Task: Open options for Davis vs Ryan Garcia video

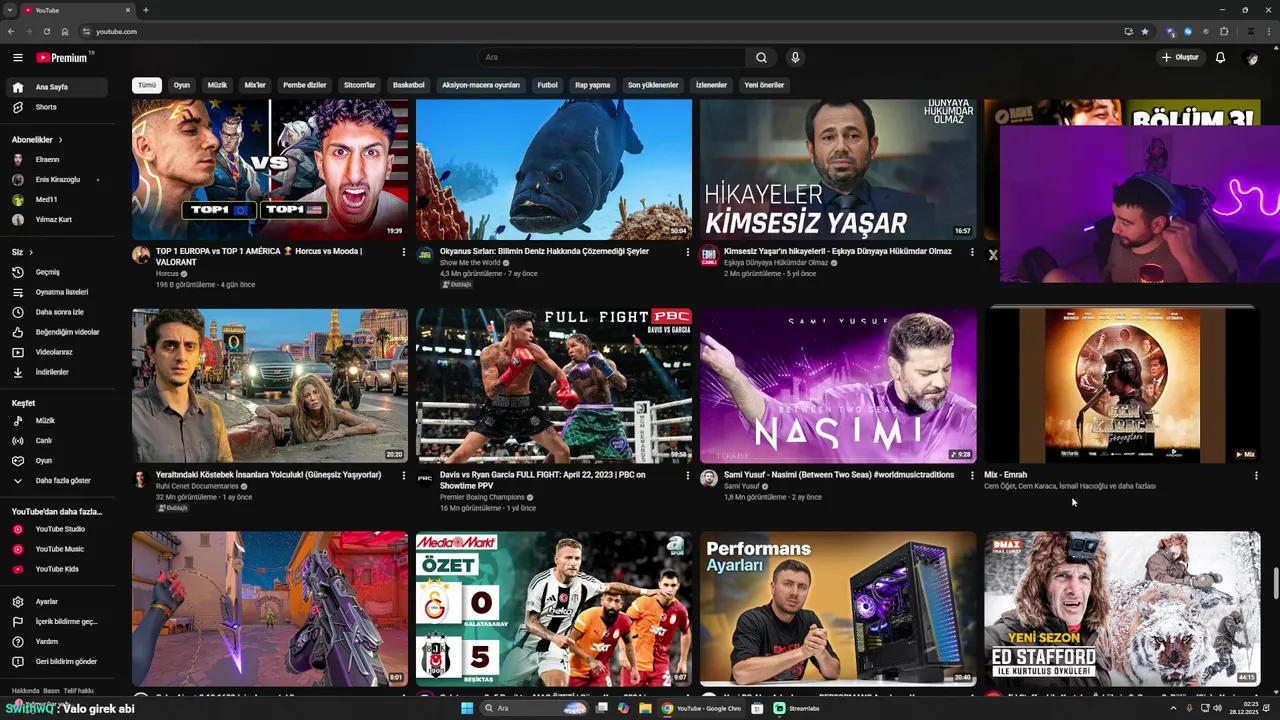Action: coord(688,476)
